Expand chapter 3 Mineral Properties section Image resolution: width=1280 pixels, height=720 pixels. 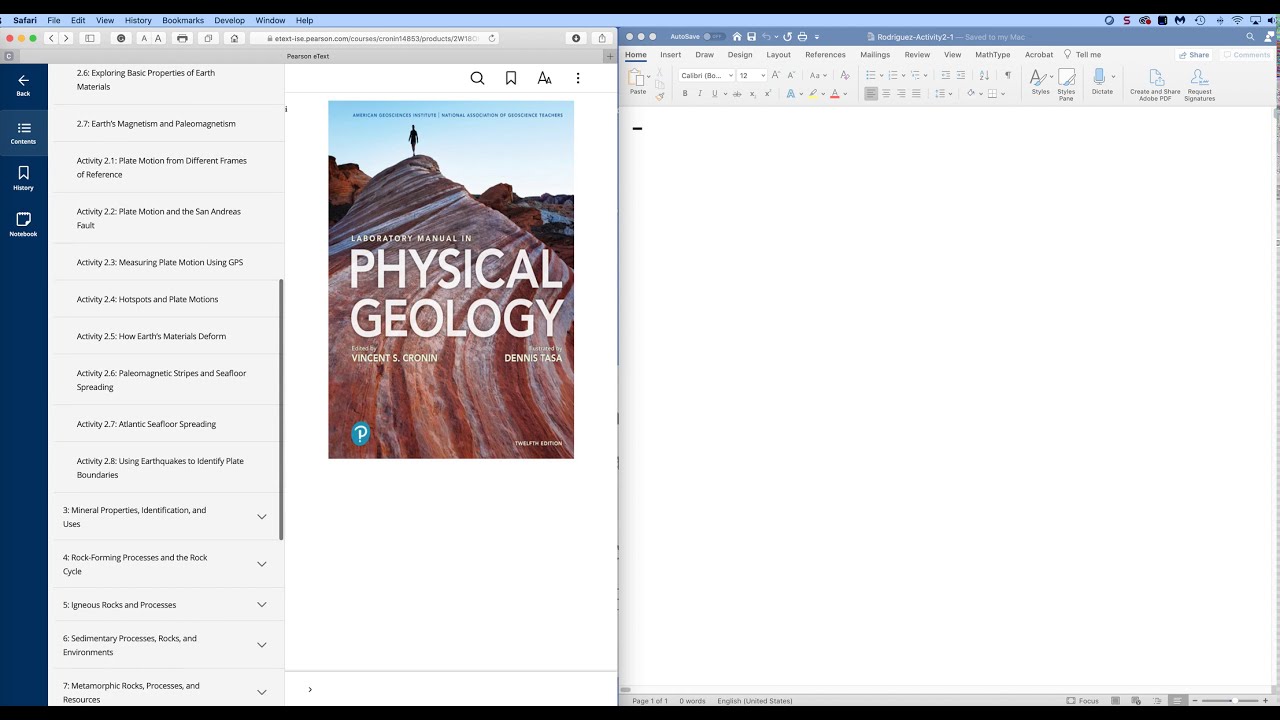point(262,517)
